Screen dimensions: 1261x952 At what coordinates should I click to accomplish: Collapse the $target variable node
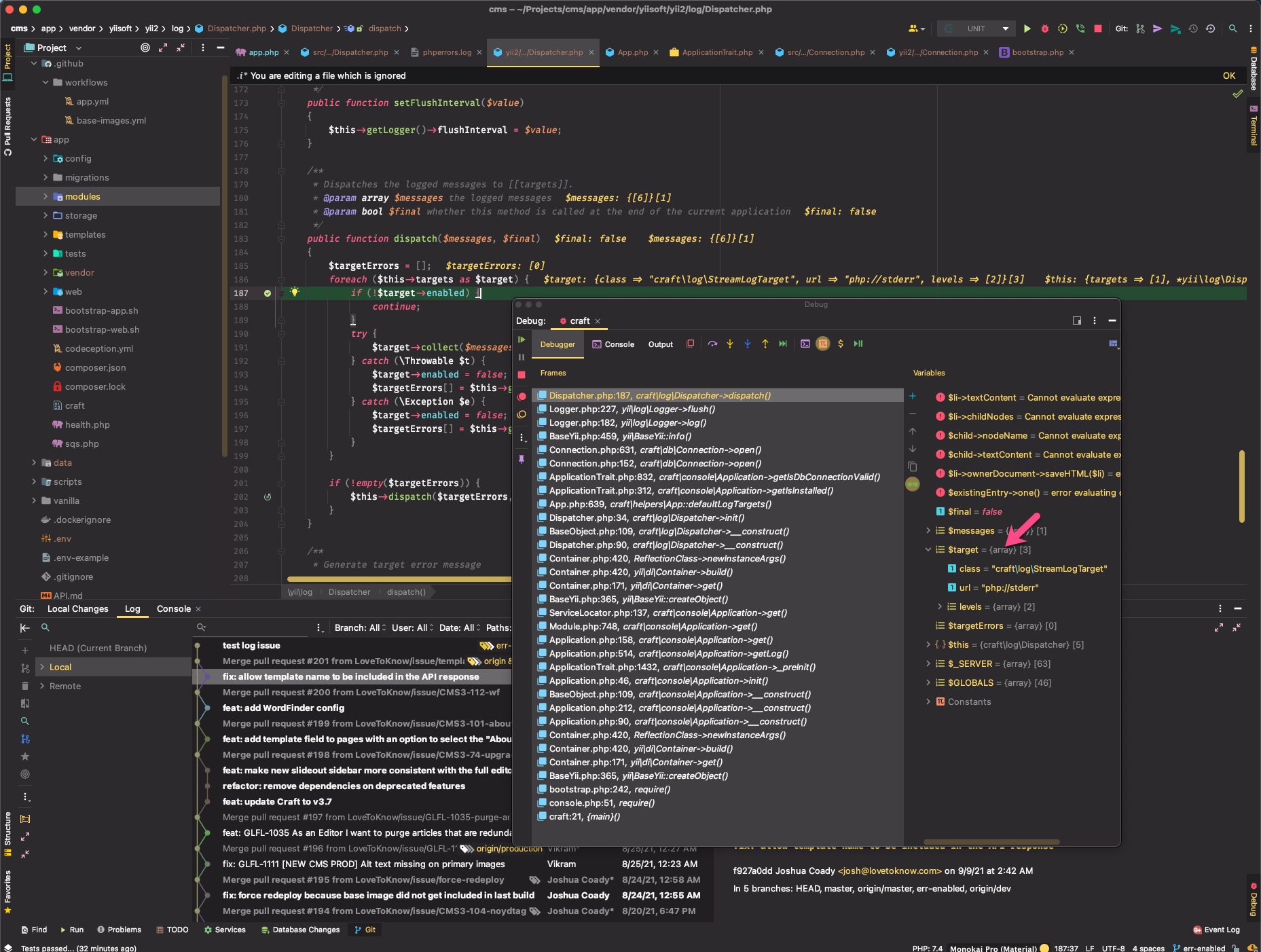pyautogui.click(x=928, y=549)
